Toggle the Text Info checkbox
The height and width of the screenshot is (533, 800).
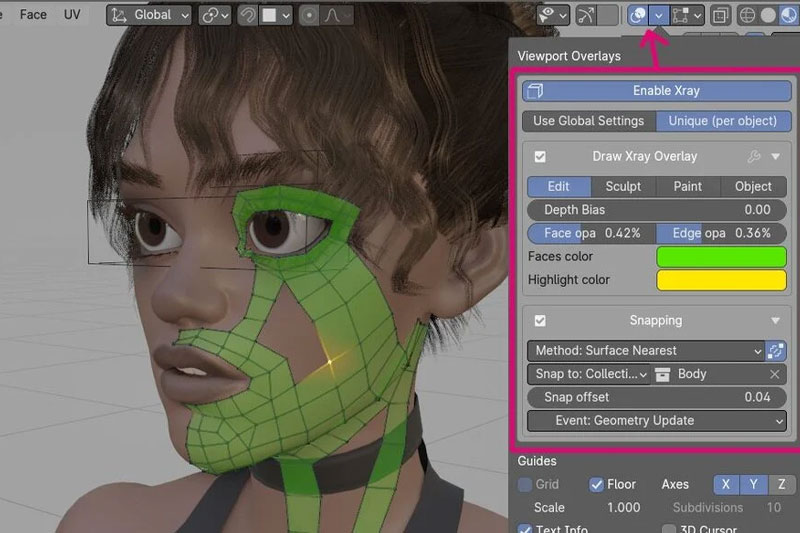(524, 528)
